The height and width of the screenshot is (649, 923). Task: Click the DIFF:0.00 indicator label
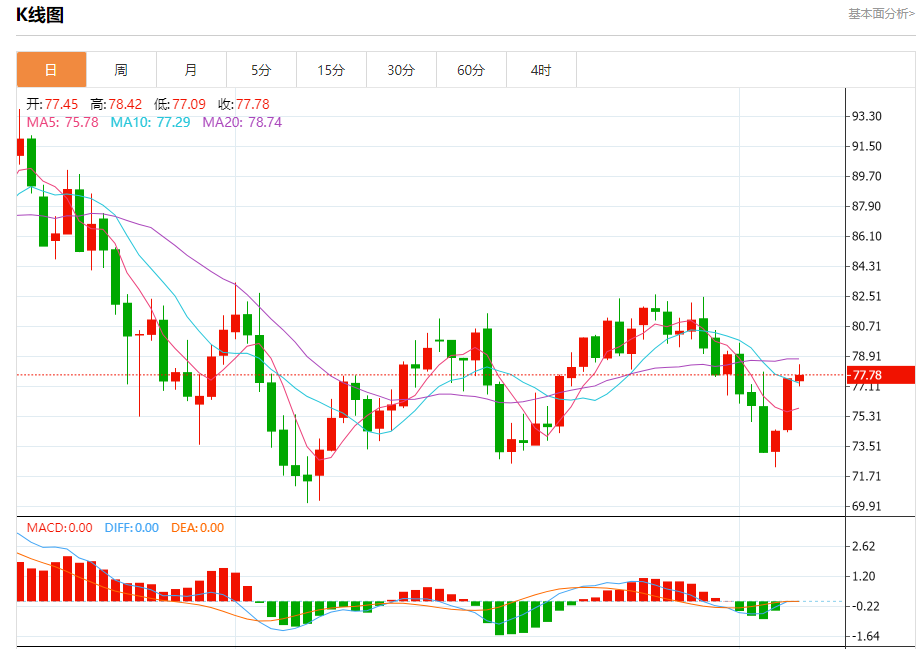tap(132, 528)
